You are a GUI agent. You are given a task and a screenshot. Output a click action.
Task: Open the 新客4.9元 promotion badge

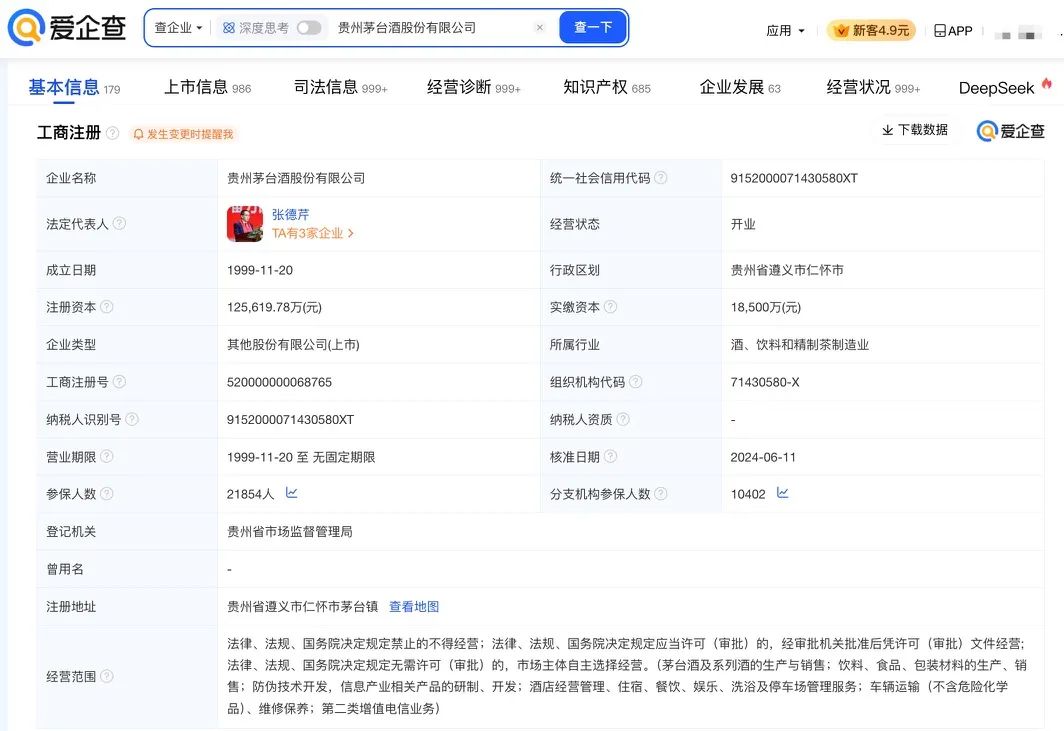[x=871, y=31]
